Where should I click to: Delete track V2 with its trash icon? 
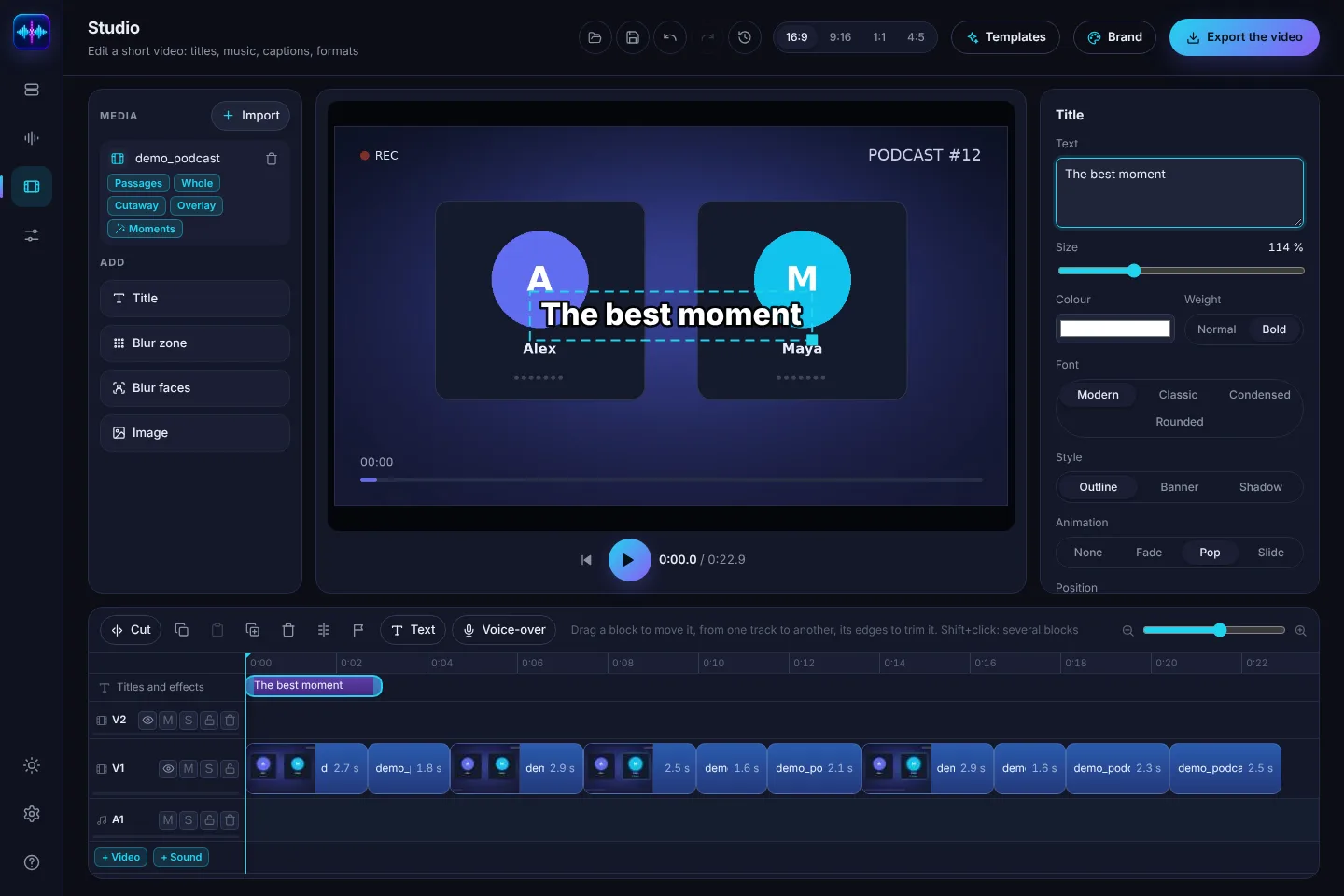(x=231, y=721)
